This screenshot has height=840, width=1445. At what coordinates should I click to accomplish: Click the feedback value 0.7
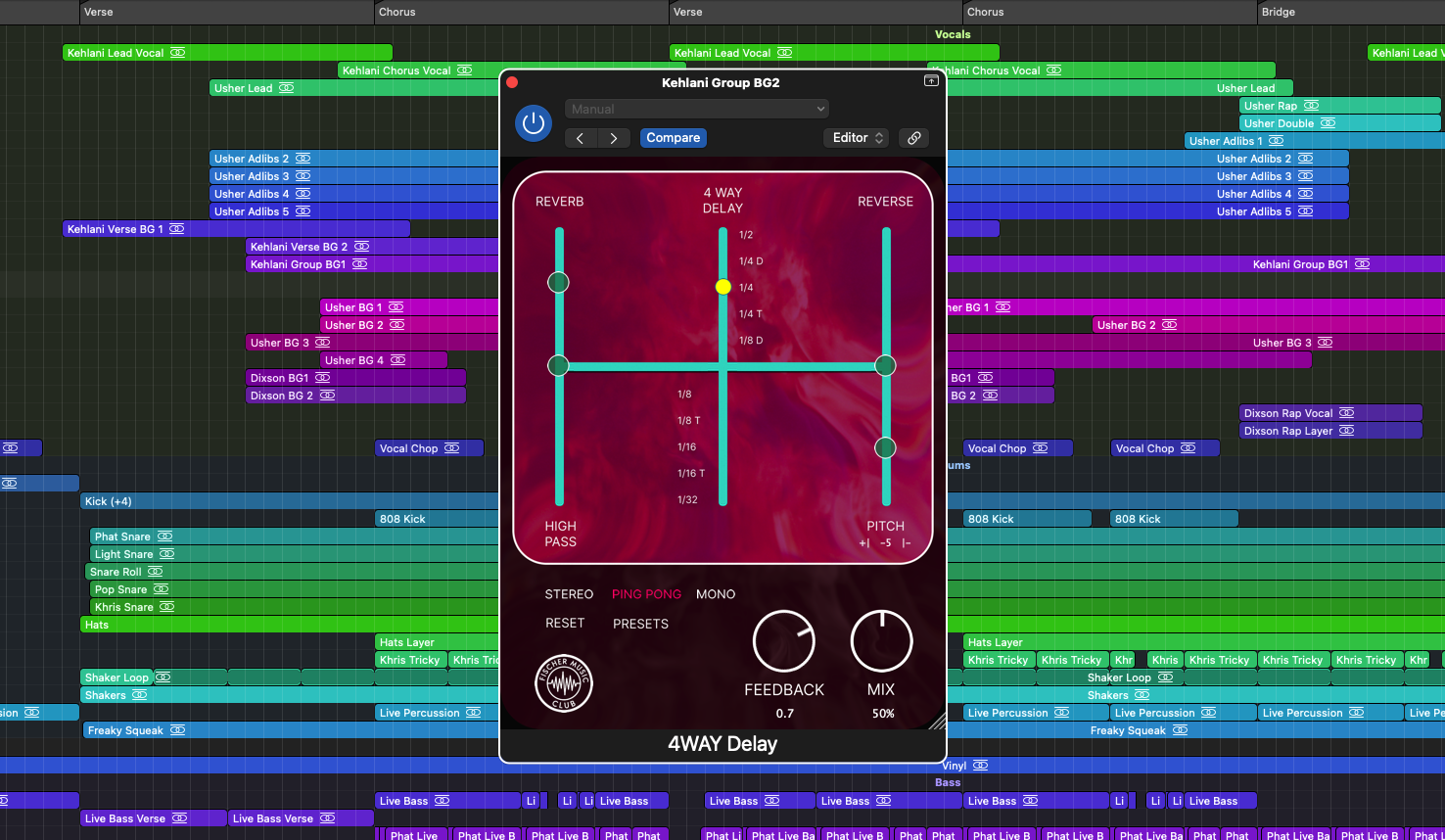point(785,714)
